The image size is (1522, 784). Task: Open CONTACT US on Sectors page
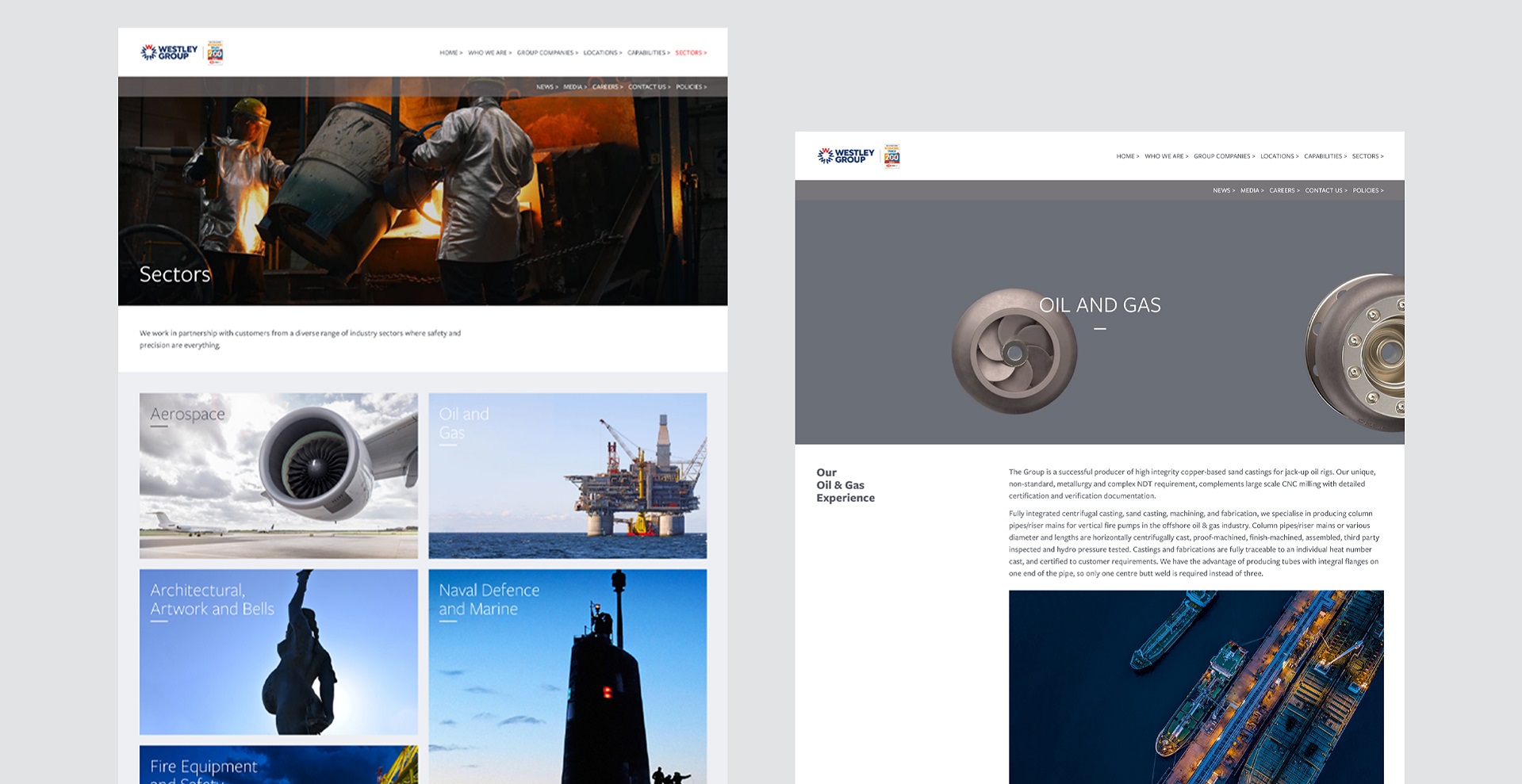(650, 87)
